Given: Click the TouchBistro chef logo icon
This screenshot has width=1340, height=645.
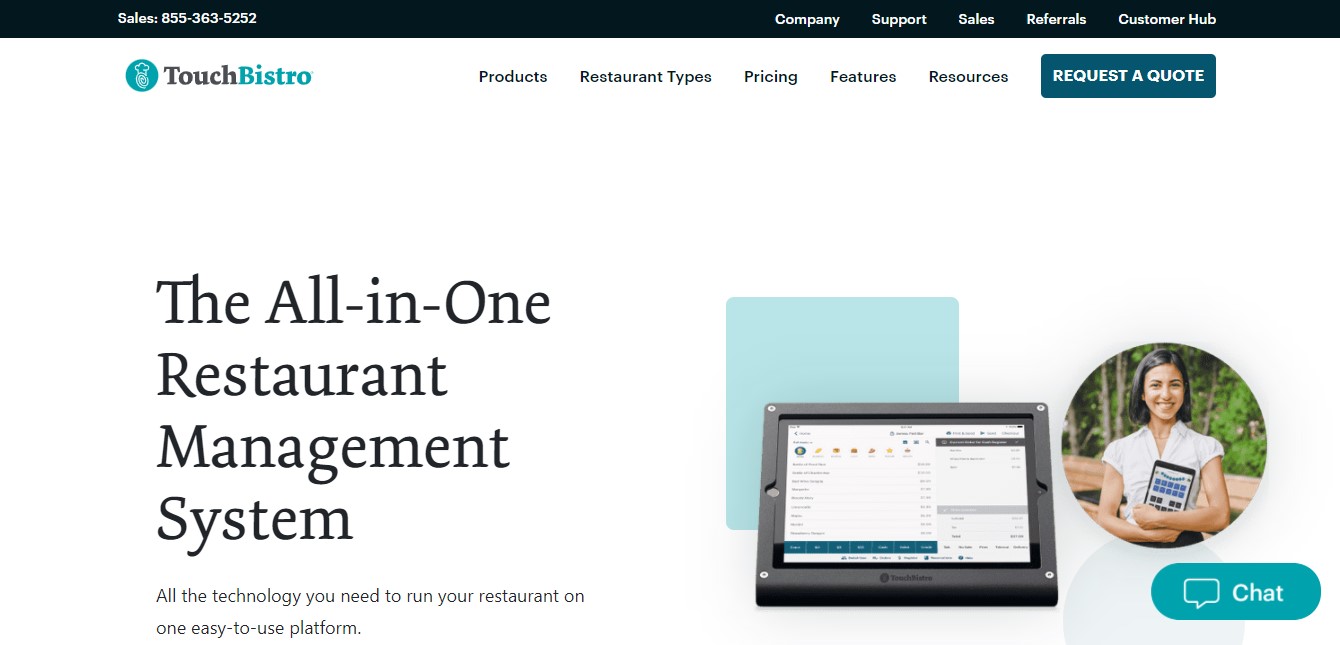Looking at the screenshot, I should coord(142,76).
